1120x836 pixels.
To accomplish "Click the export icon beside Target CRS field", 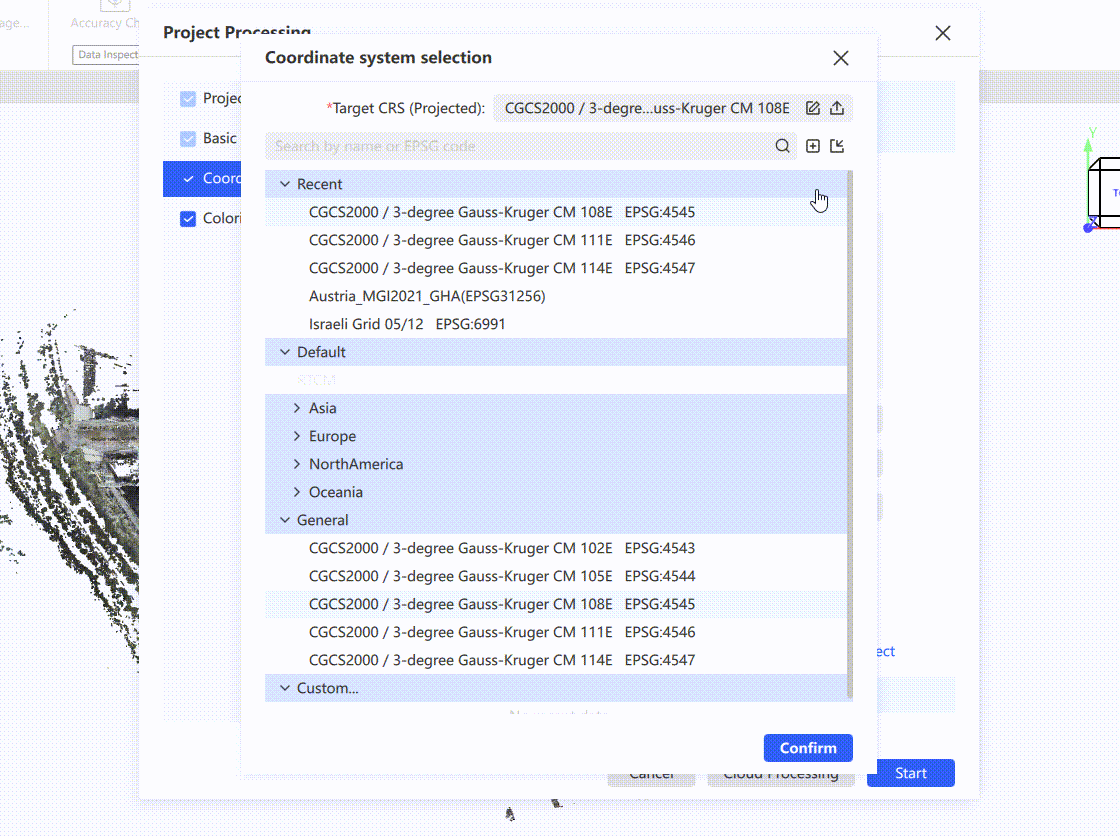I will pyautogui.click(x=837, y=108).
